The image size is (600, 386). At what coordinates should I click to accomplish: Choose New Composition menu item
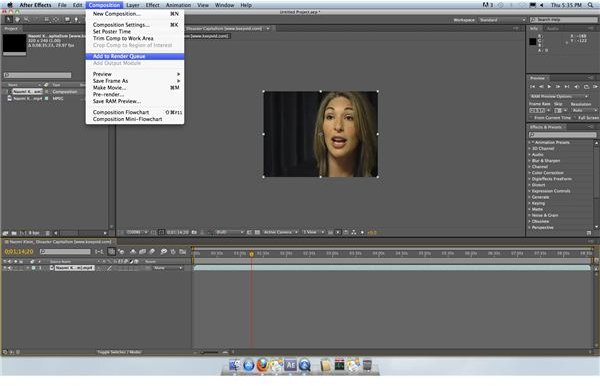(135, 14)
